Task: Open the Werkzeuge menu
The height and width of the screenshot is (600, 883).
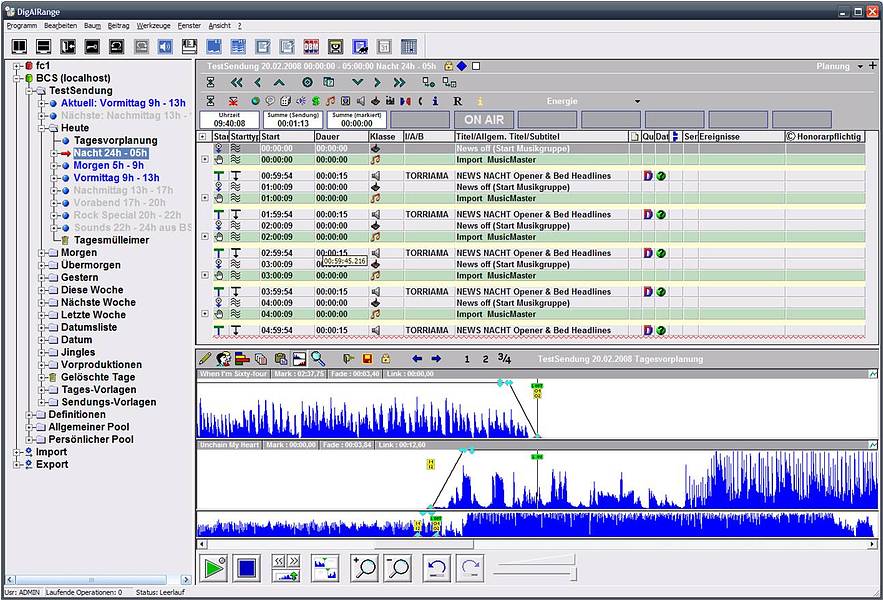Action: (153, 24)
